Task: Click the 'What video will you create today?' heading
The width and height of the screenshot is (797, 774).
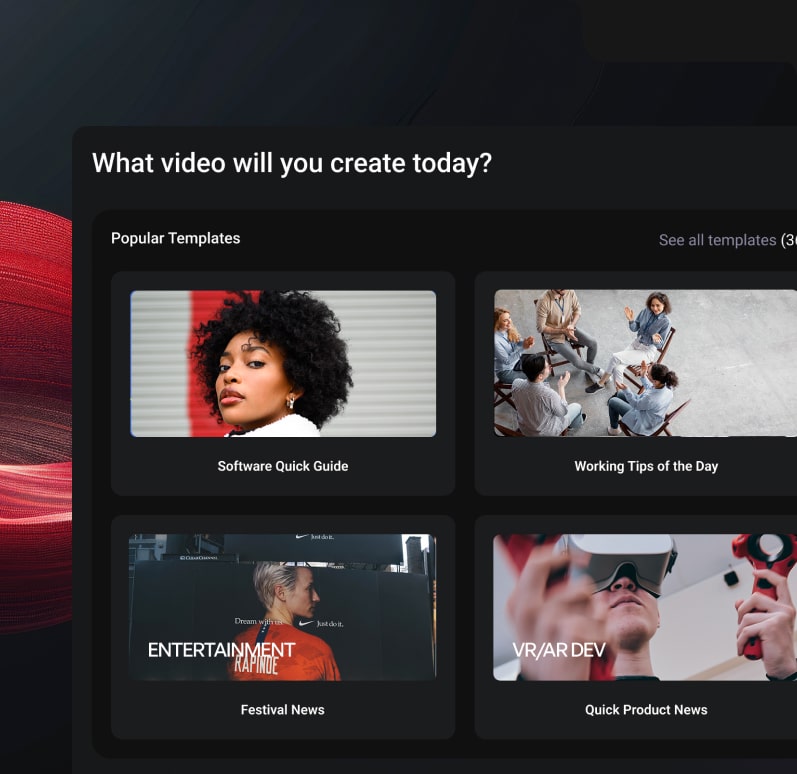Action: click(x=292, y=163)
